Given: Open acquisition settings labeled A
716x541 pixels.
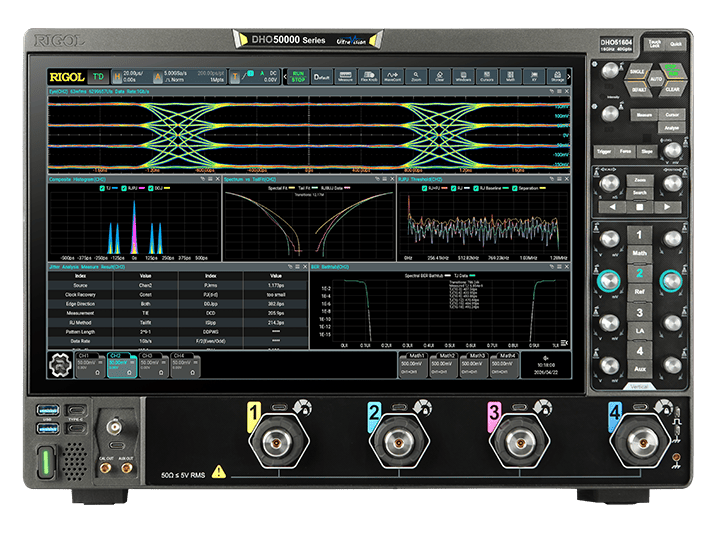Looking at the screenshot, I should [x=158, y=77].
